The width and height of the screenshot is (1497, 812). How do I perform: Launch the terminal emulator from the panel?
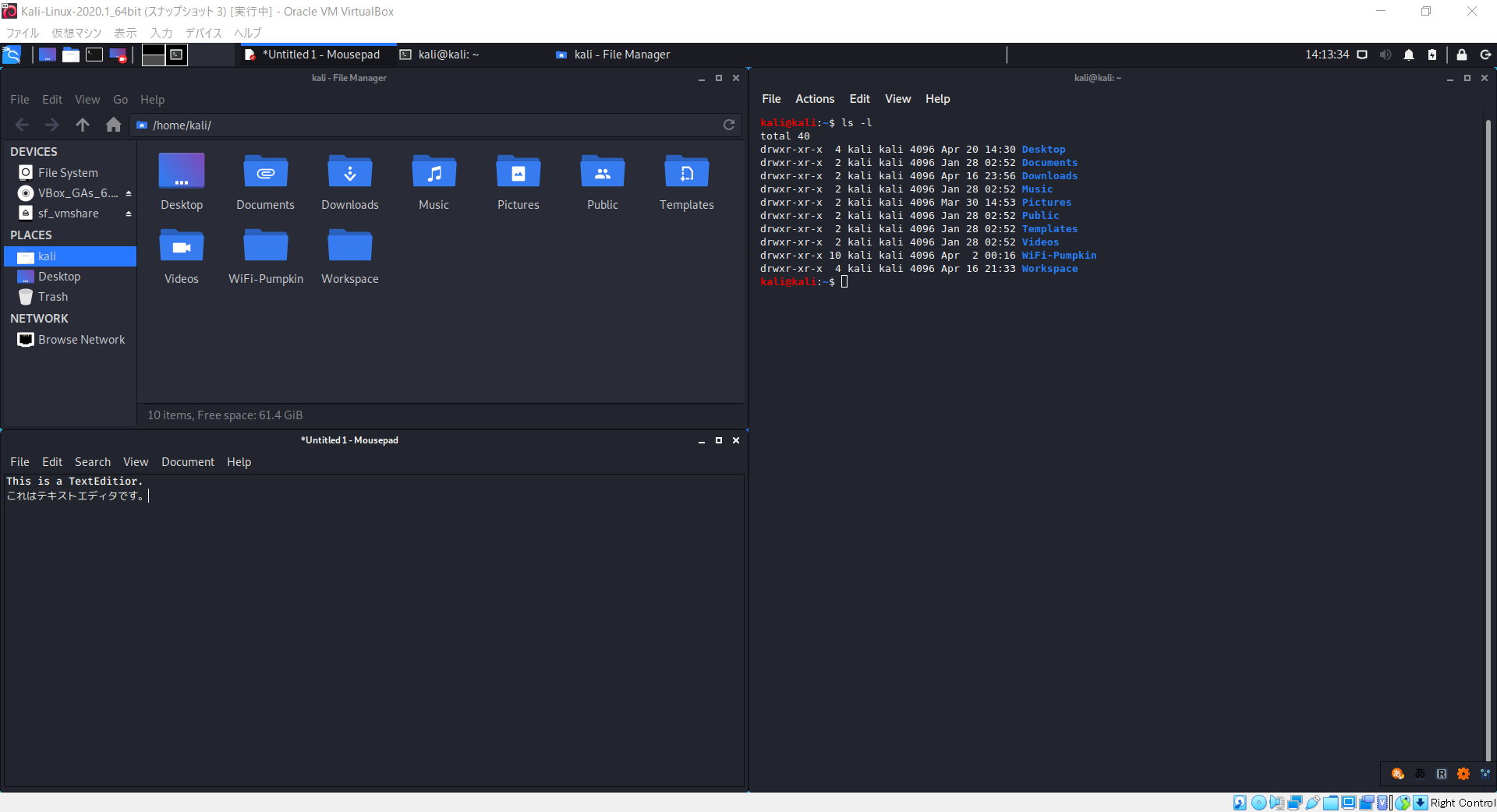[x=94, y=55]
